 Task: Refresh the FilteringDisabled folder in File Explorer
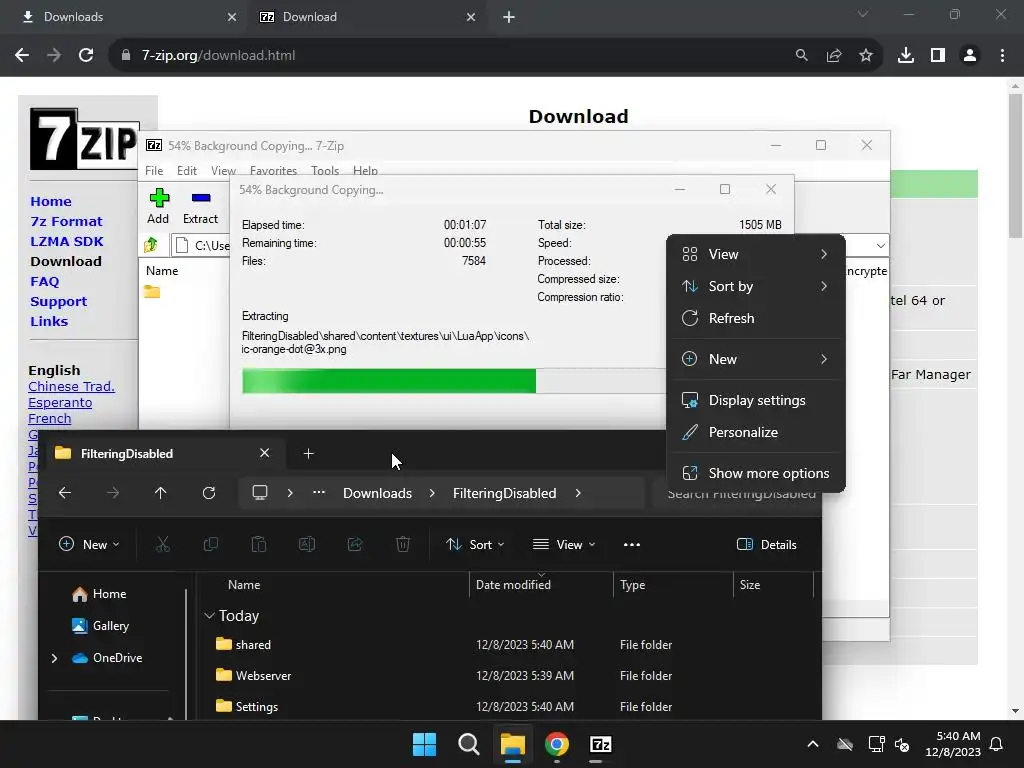pos(209,493)
